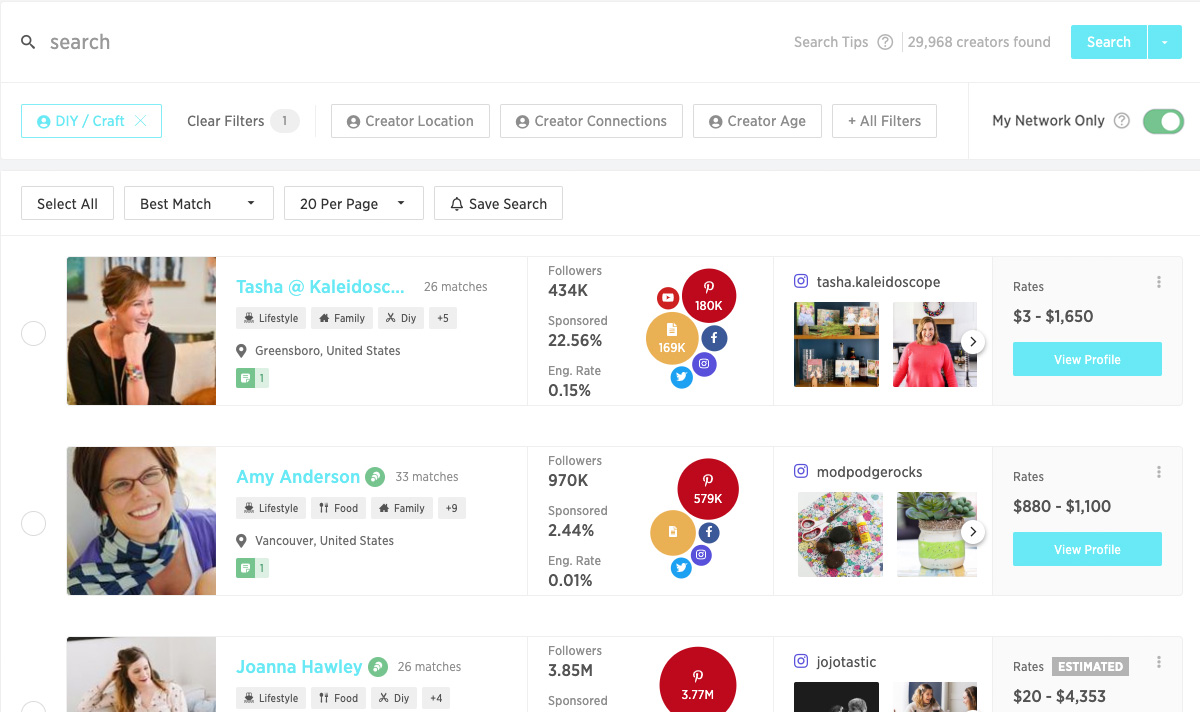Click Amy Anderson's green network badge

point(375,477)
